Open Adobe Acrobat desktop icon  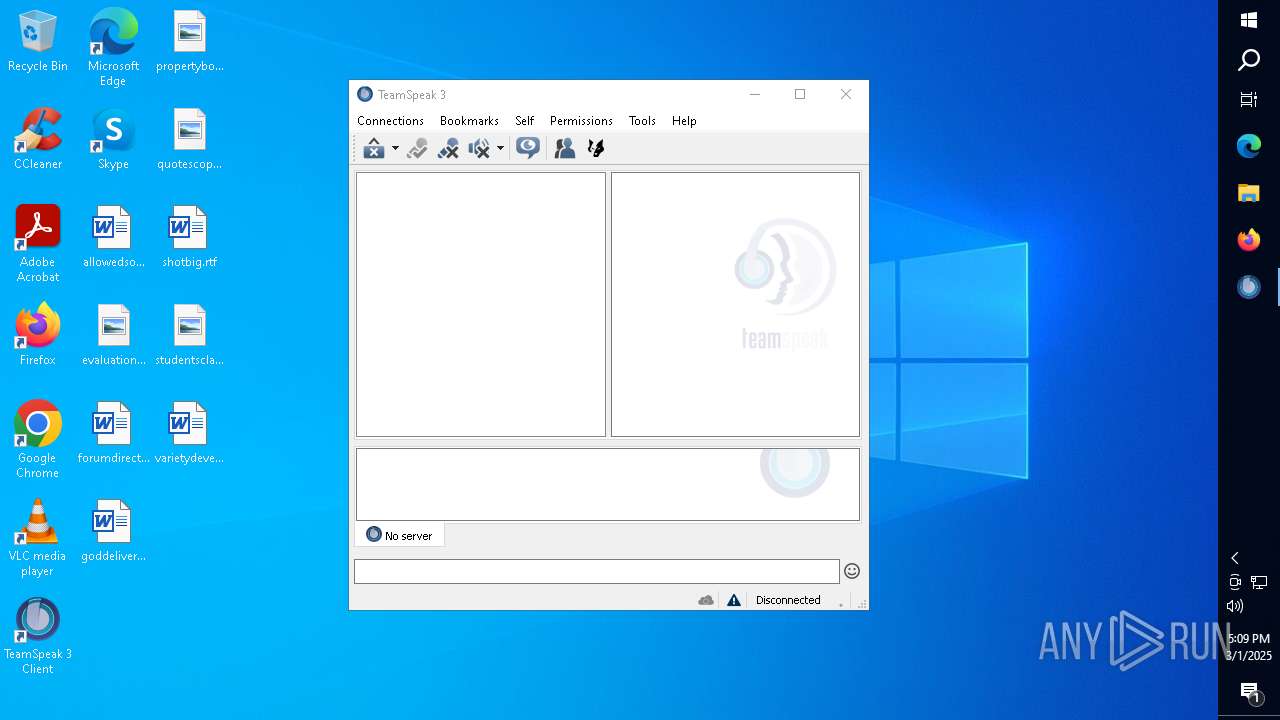(38, 244)
